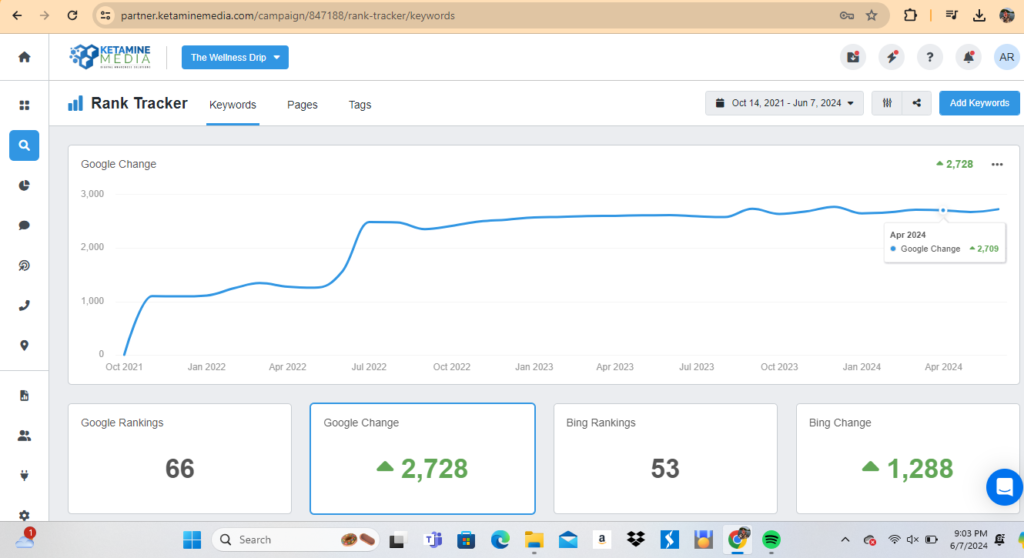The width and height of the screenshot is (1024, 558).
Task: Expand The Wellness Drip campaign dropdown
Action: (x=235, y=57)
